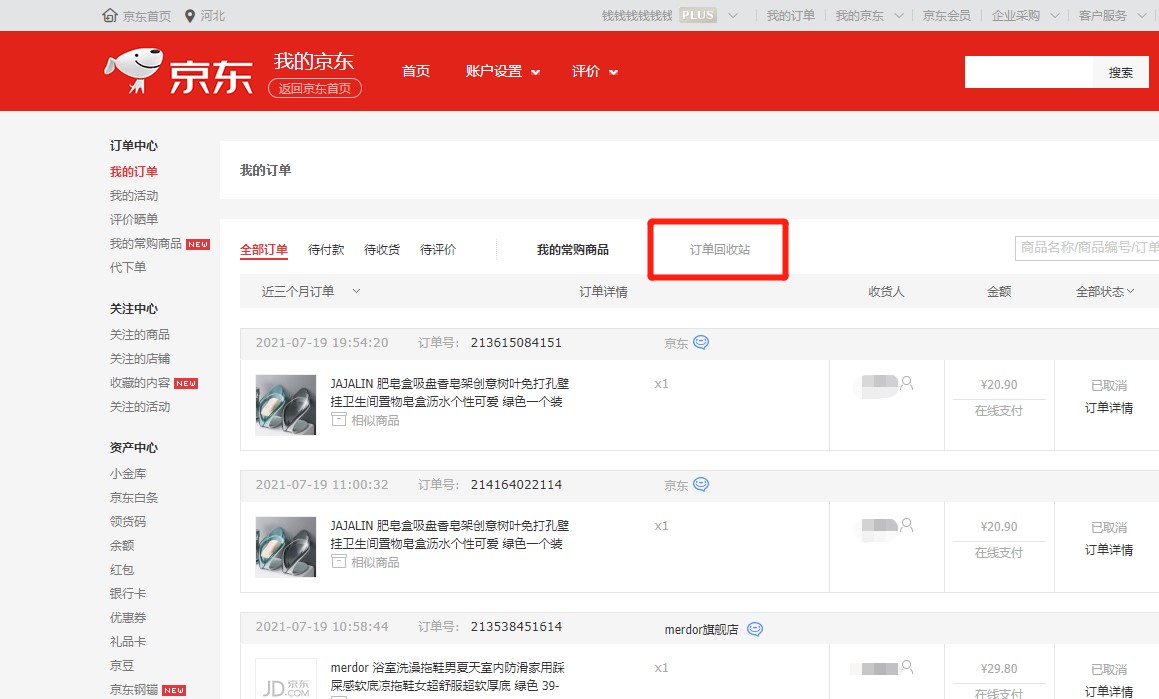Open 京东钢镚 in the sidebar
The height and width of the screenshot is (699, 1159).
(x=134, y=689)
